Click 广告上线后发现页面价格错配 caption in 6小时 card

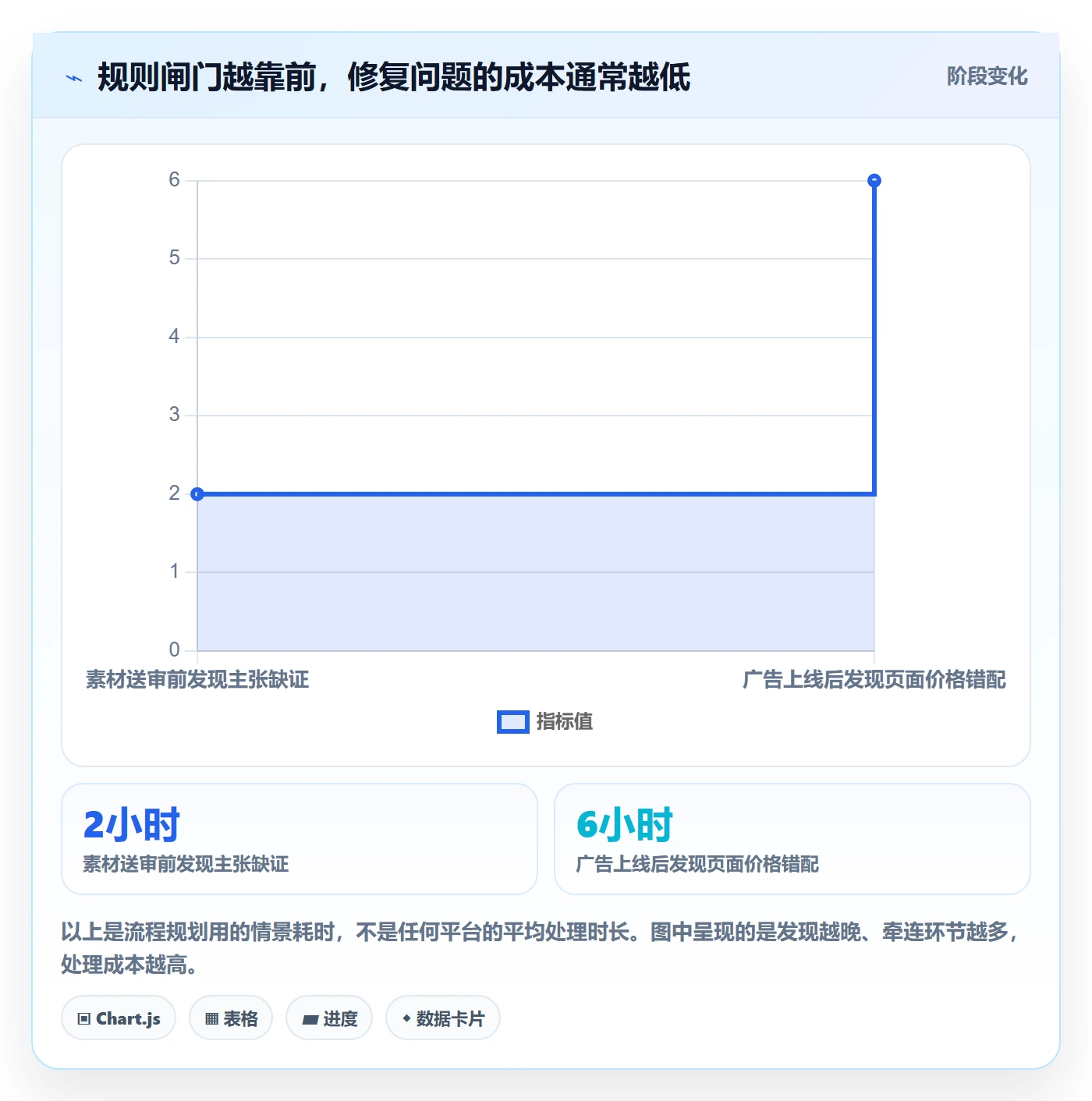697,864
